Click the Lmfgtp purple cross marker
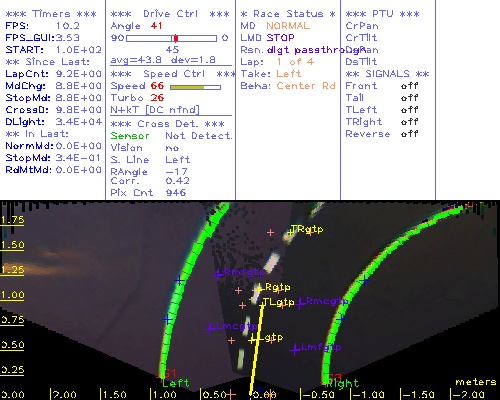This screenshot has height=400, width=500. (x=295, y=350)
